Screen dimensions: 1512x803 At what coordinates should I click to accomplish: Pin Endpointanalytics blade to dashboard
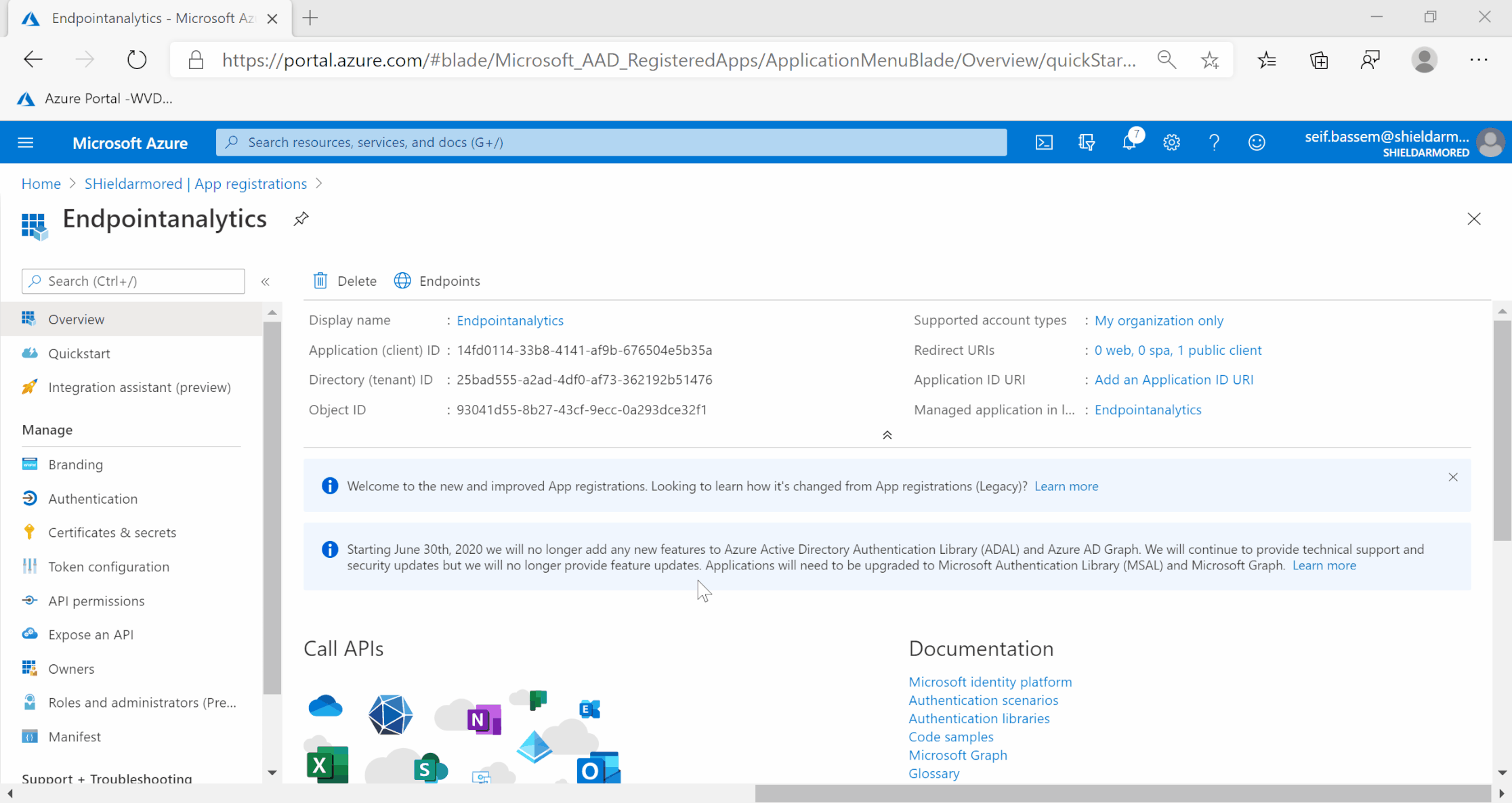tap(301, 219)
